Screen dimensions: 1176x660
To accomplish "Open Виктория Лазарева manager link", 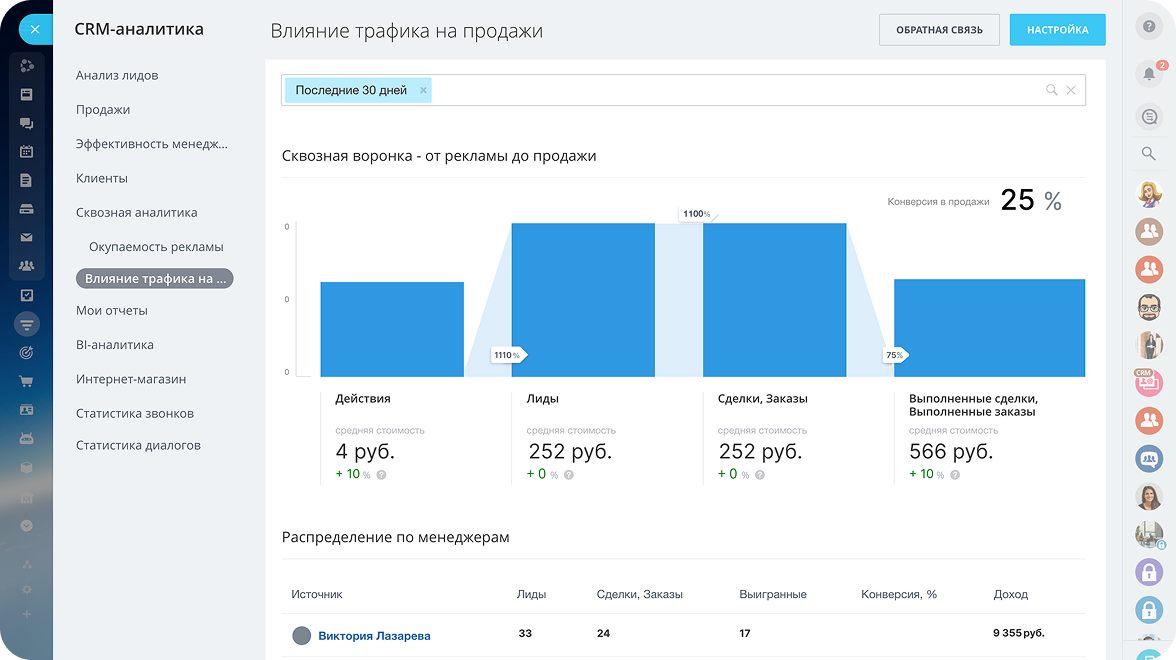I will [374, 636].
